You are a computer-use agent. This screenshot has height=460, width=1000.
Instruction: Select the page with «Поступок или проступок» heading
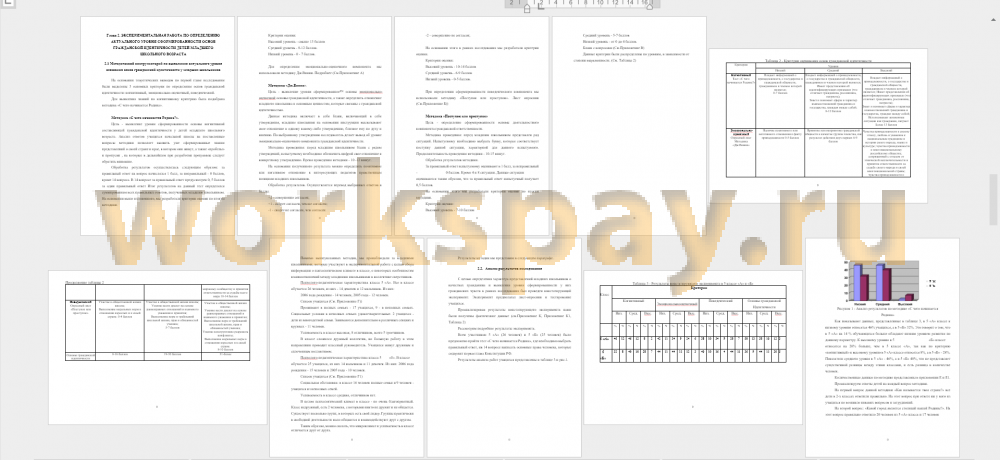472,126
